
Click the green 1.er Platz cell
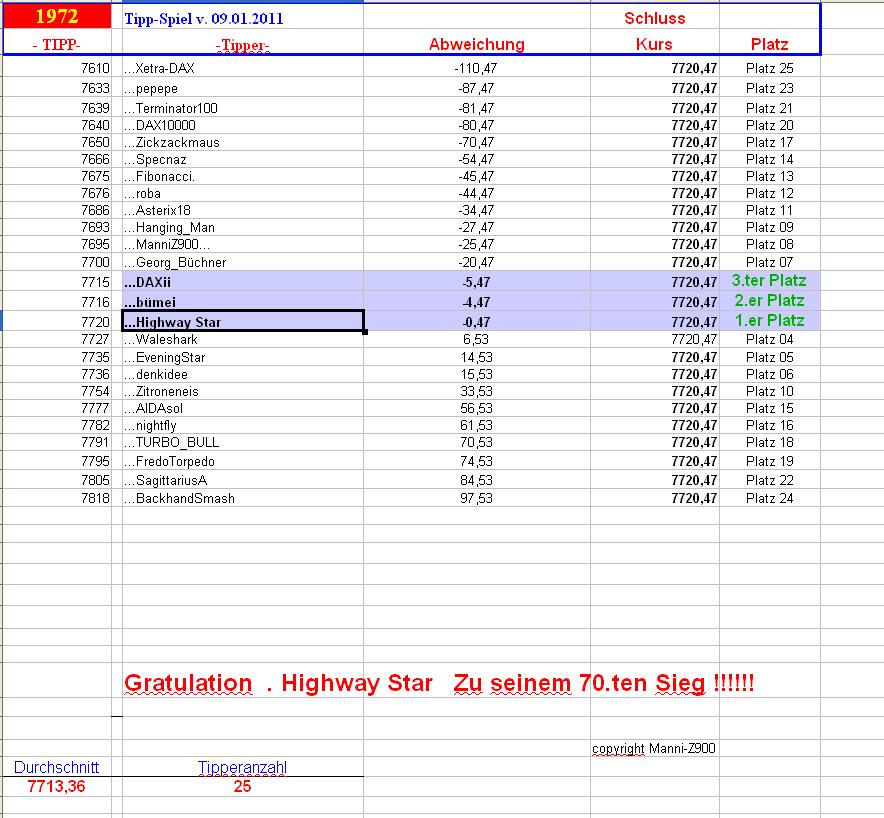click(x=769, y=320)
